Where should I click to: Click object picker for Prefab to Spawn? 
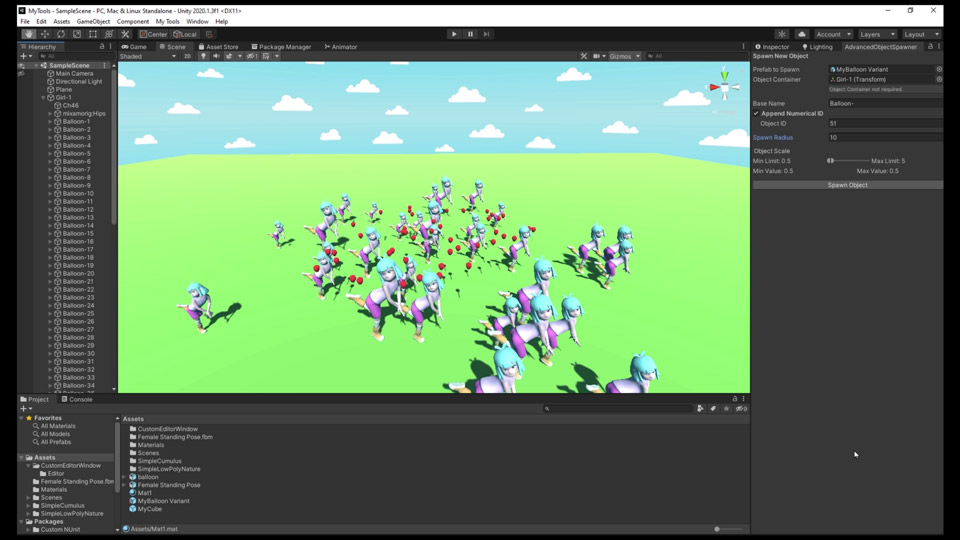tap(938, 69)
